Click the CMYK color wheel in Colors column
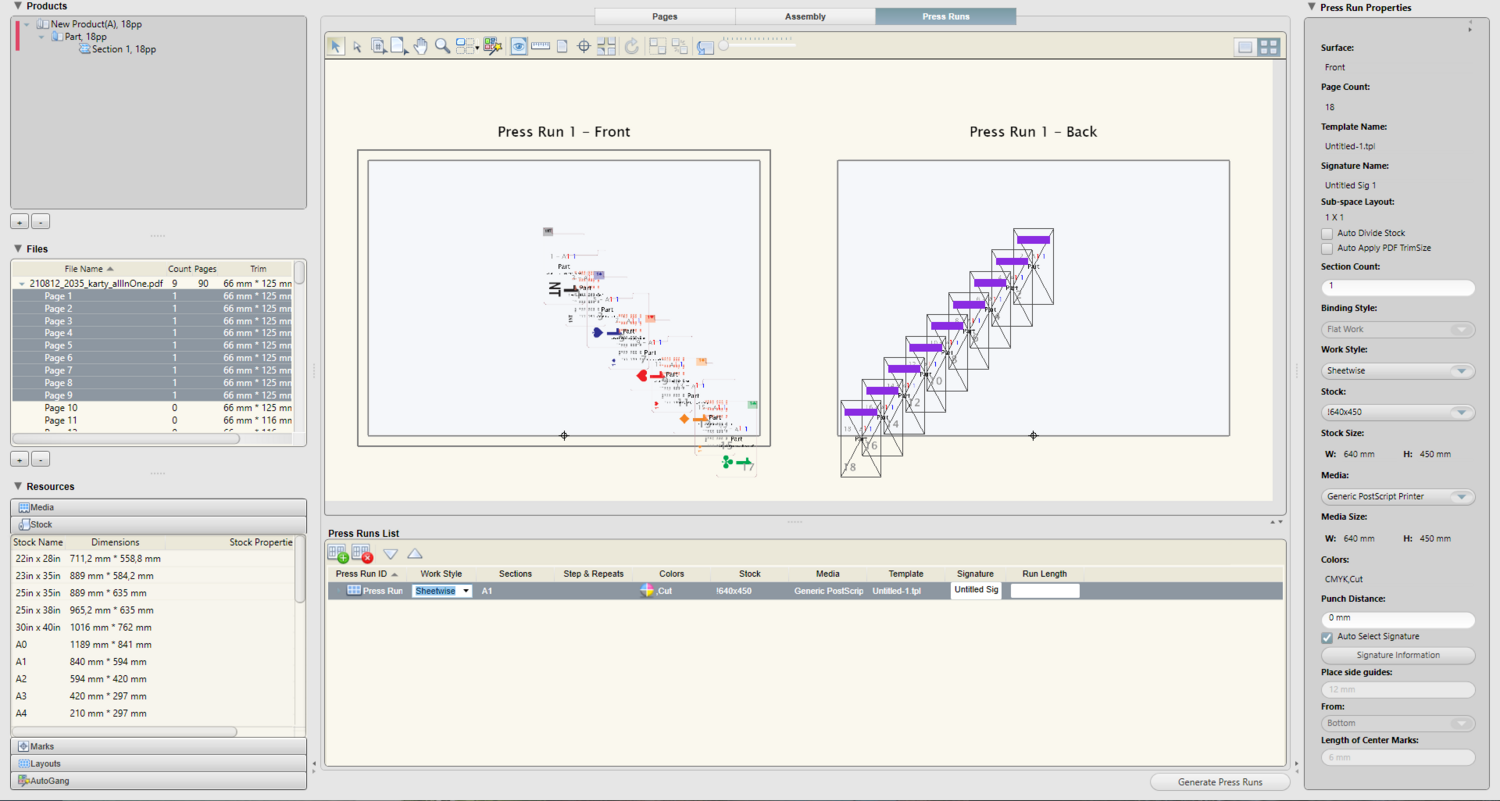The width and height of the screenshot is (1500, 801). click(647, 591)
